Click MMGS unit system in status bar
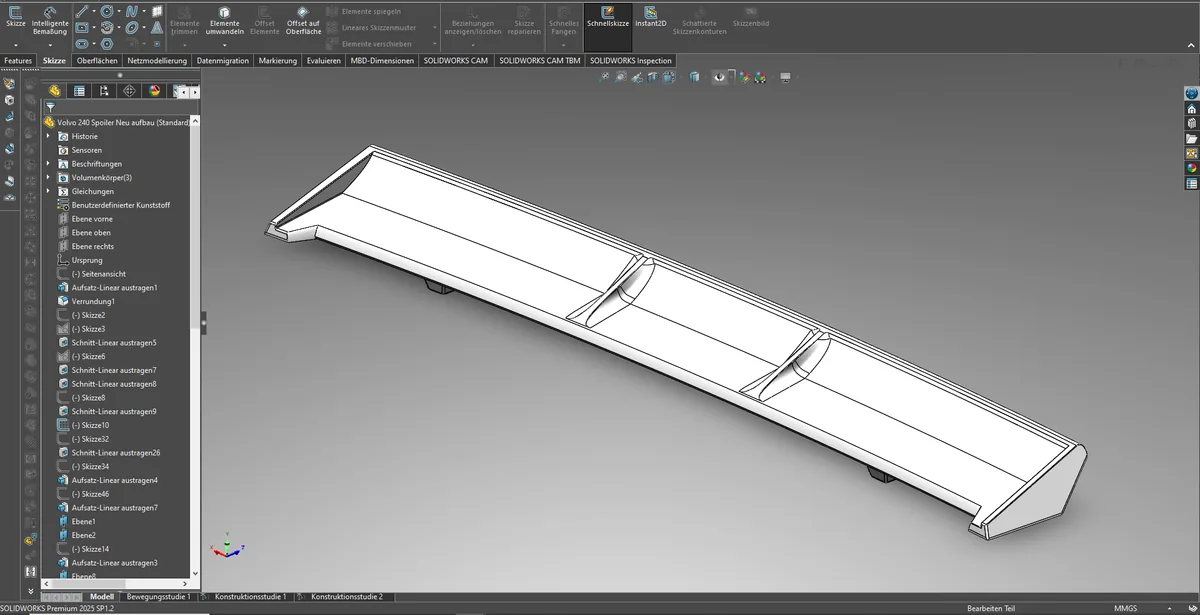Image resolution: width=1200 pixels, height=615 pixels. [x=1126, y=608]
